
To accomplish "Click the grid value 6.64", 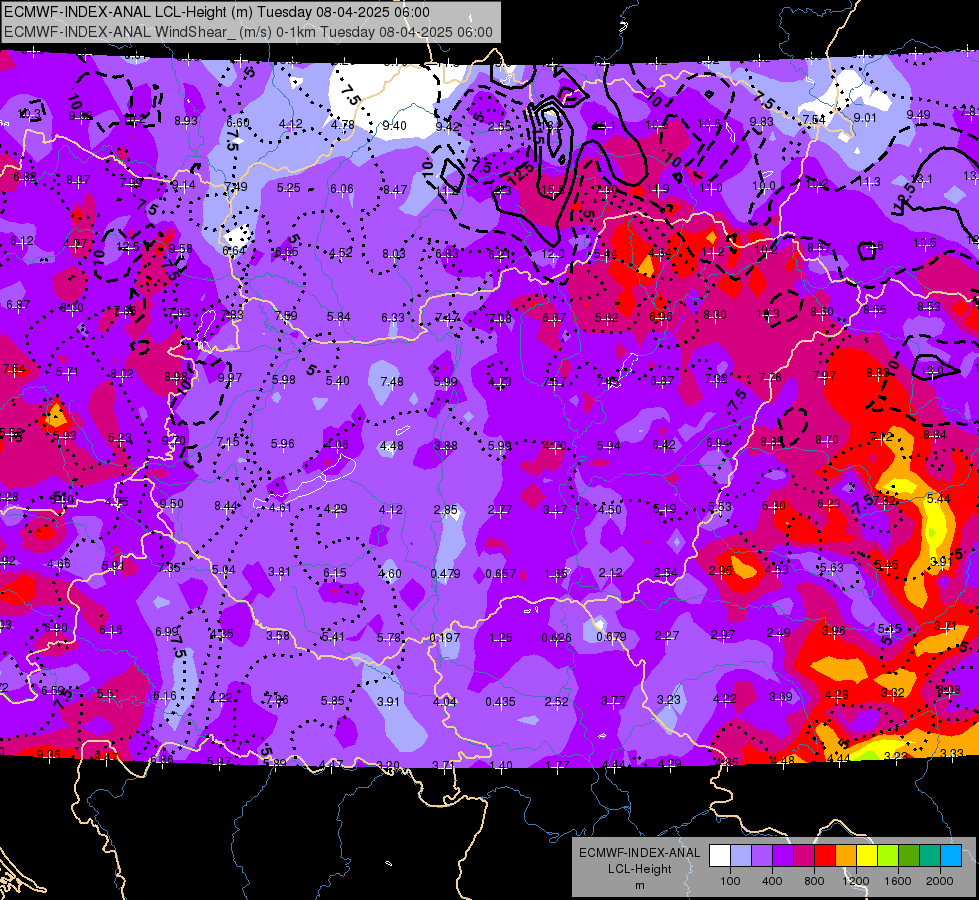I will (234, 251).
